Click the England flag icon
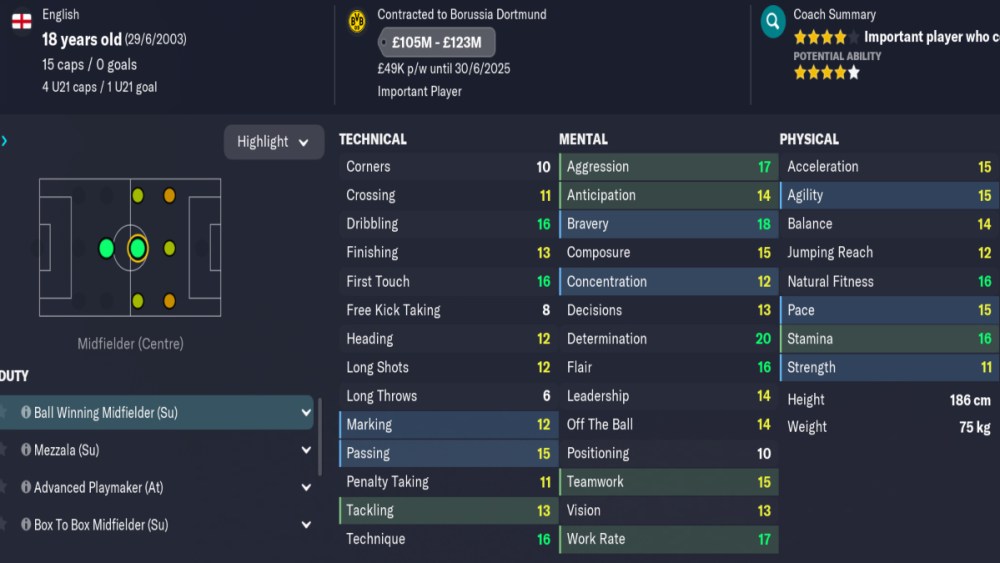Screen dimensions: 1000x563 (21, 21)
